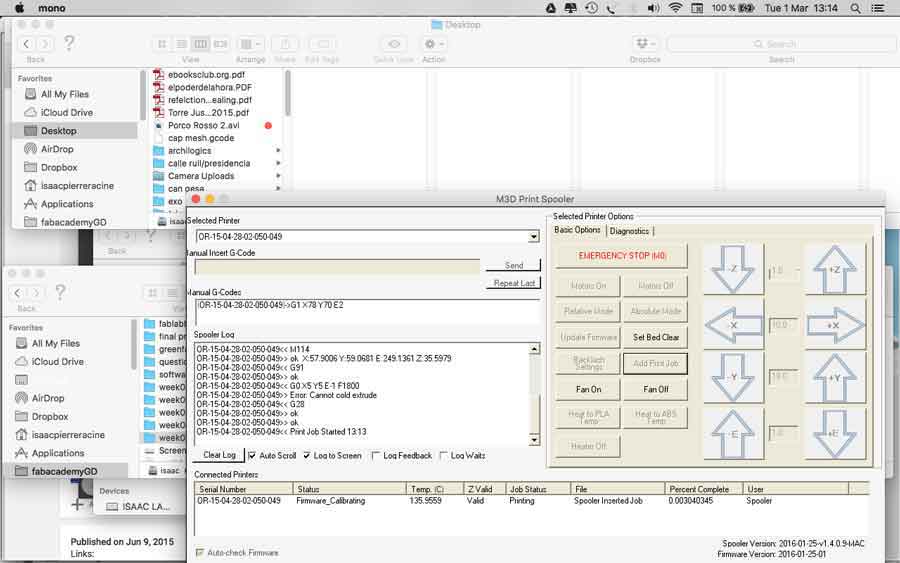This screenshot has width=900, height=563.
Task: Open fabacademyGD in Desktop Finder sidebar
Action: pyautogui.click(x=73, y=222)
